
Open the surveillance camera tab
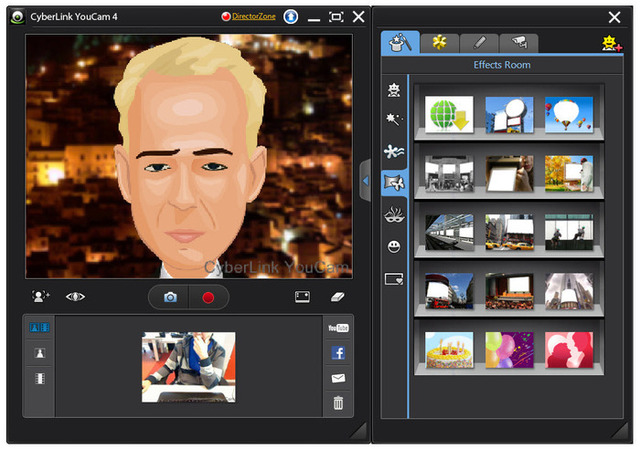pos(519,43)
